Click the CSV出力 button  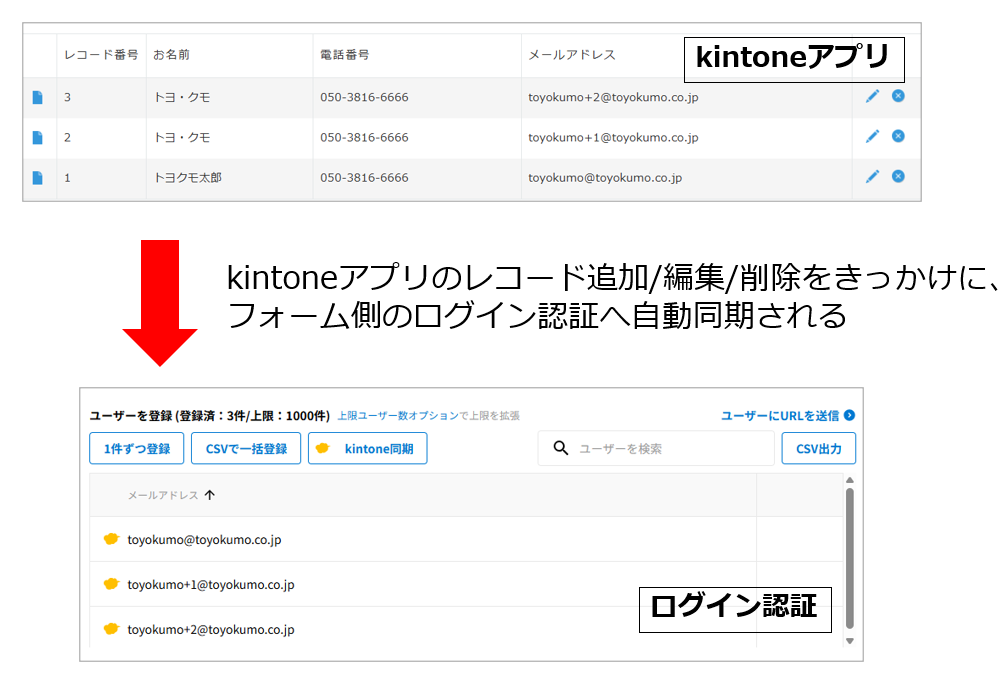coord(818,449)
